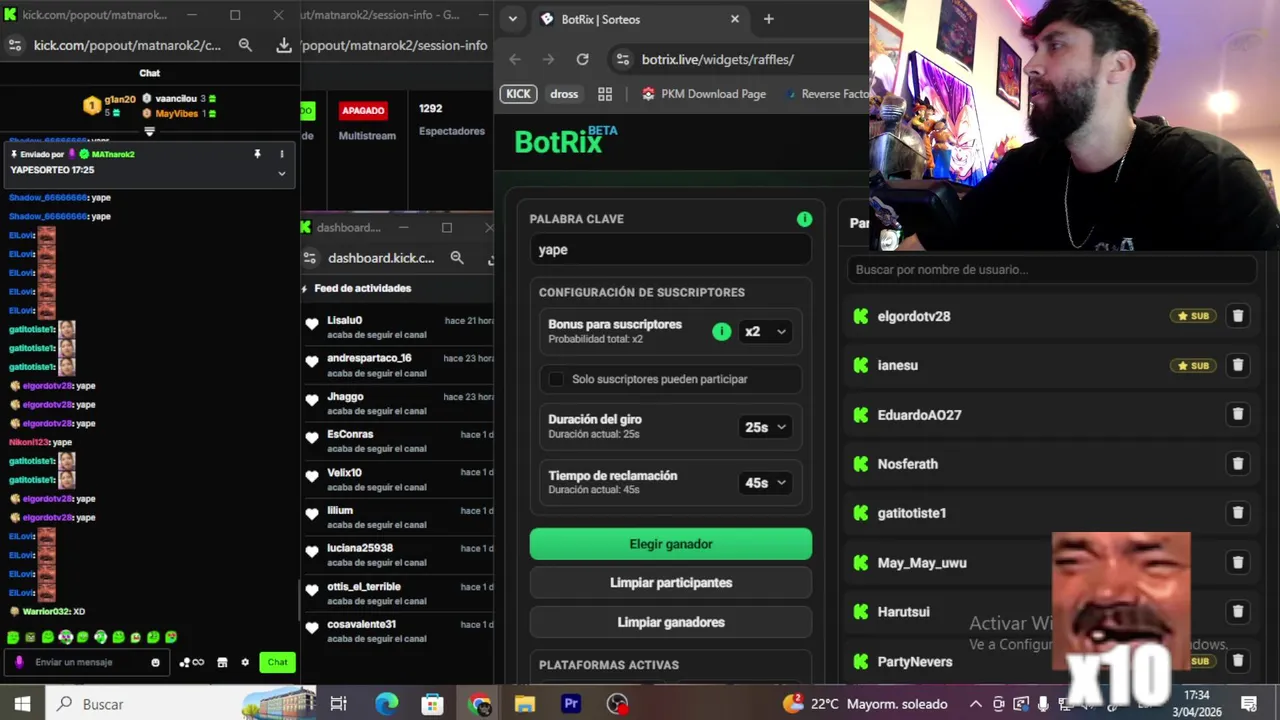Close the BotRix Sorteos tab
The height and width of the screenshot is (720, 1280).
coord(735,19)
